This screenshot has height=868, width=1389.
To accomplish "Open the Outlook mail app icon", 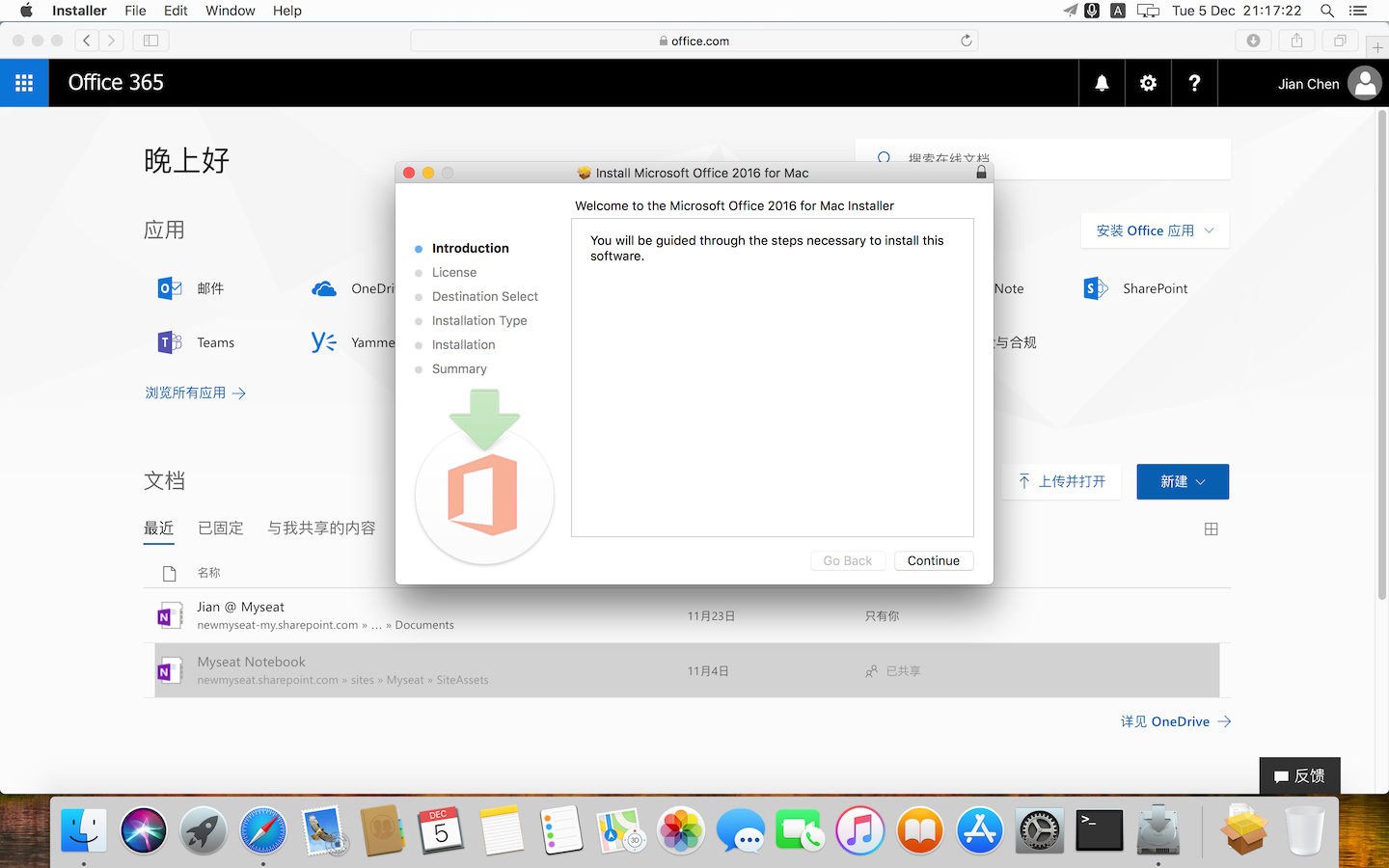I will pyautogui.click(x=170, y=288).
